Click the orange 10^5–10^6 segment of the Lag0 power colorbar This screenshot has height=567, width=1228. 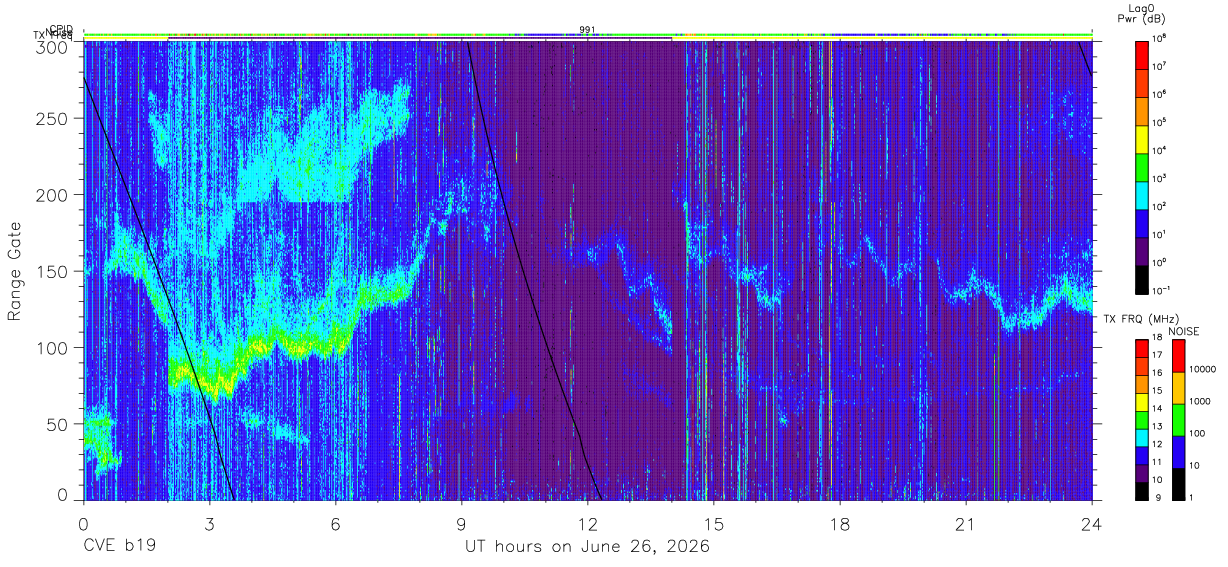(1142, 109)
